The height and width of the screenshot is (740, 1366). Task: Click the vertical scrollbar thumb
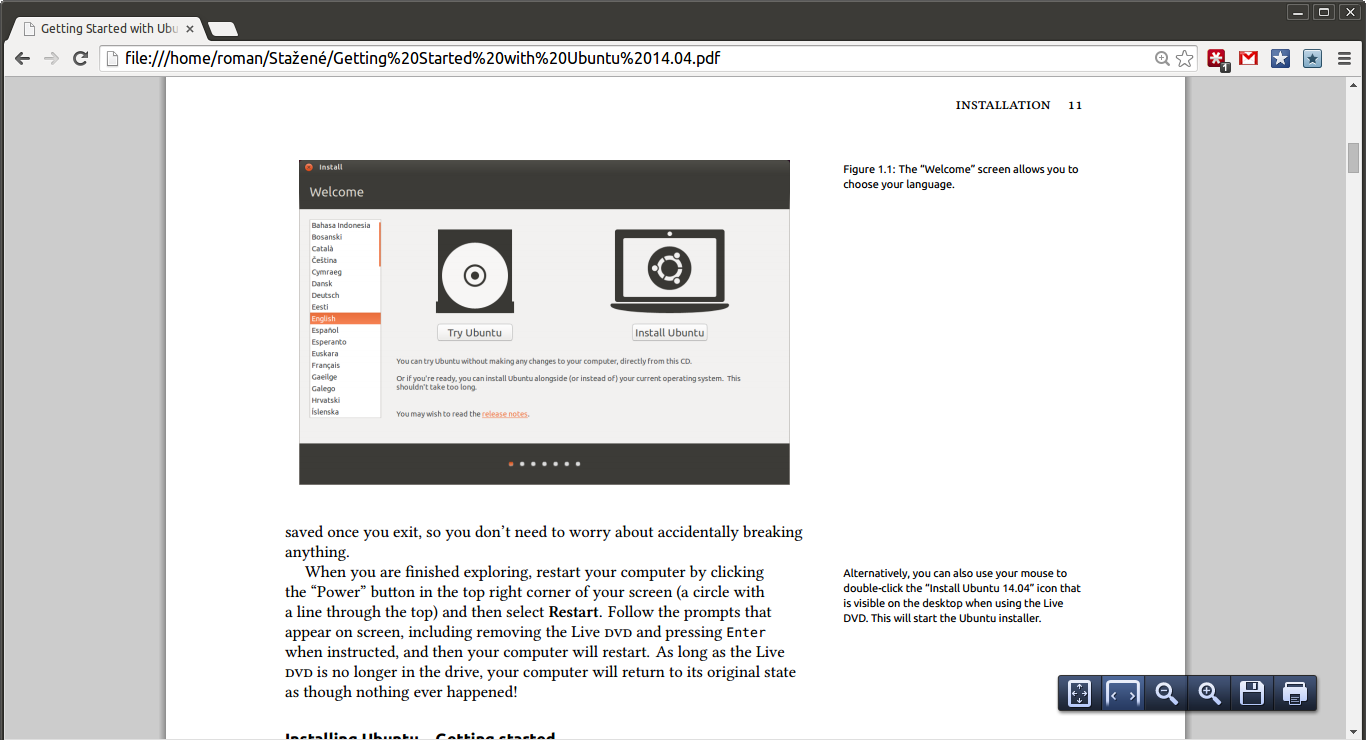(1354, 158)
